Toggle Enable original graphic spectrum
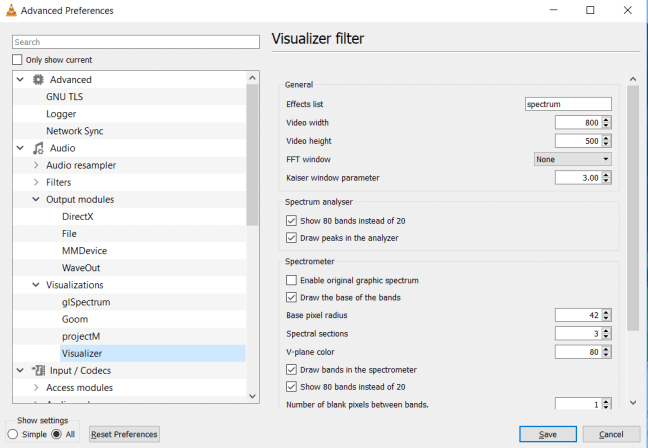 [292, 280]
